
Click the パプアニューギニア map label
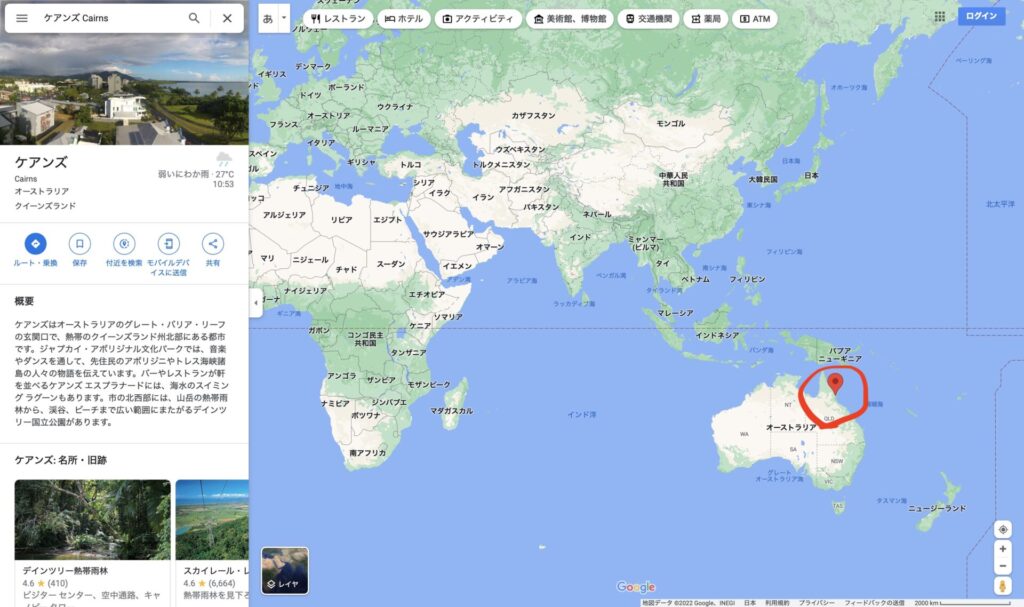pos(840,355)
